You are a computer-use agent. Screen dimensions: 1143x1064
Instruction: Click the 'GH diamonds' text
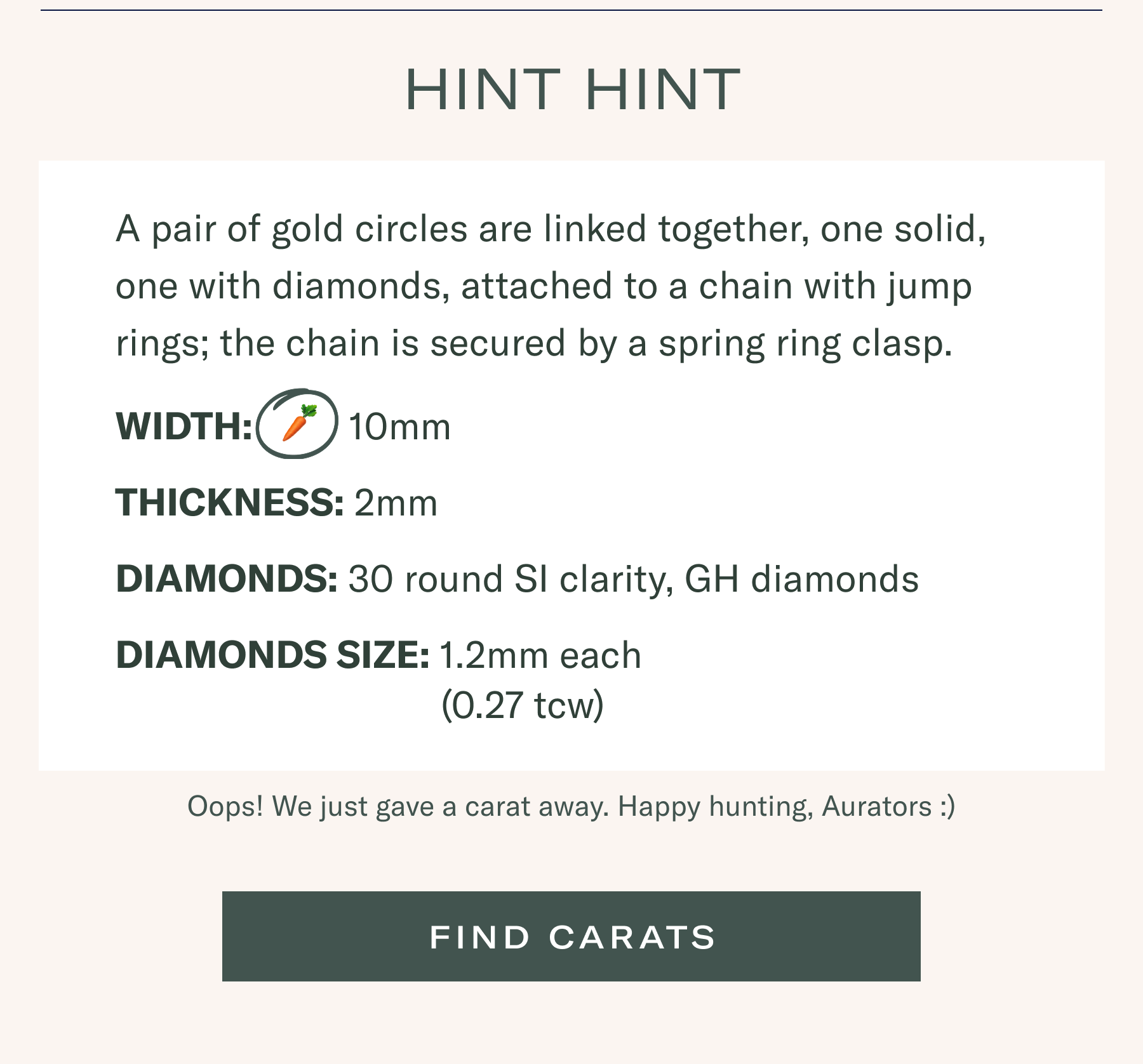(x=801, y=579)
